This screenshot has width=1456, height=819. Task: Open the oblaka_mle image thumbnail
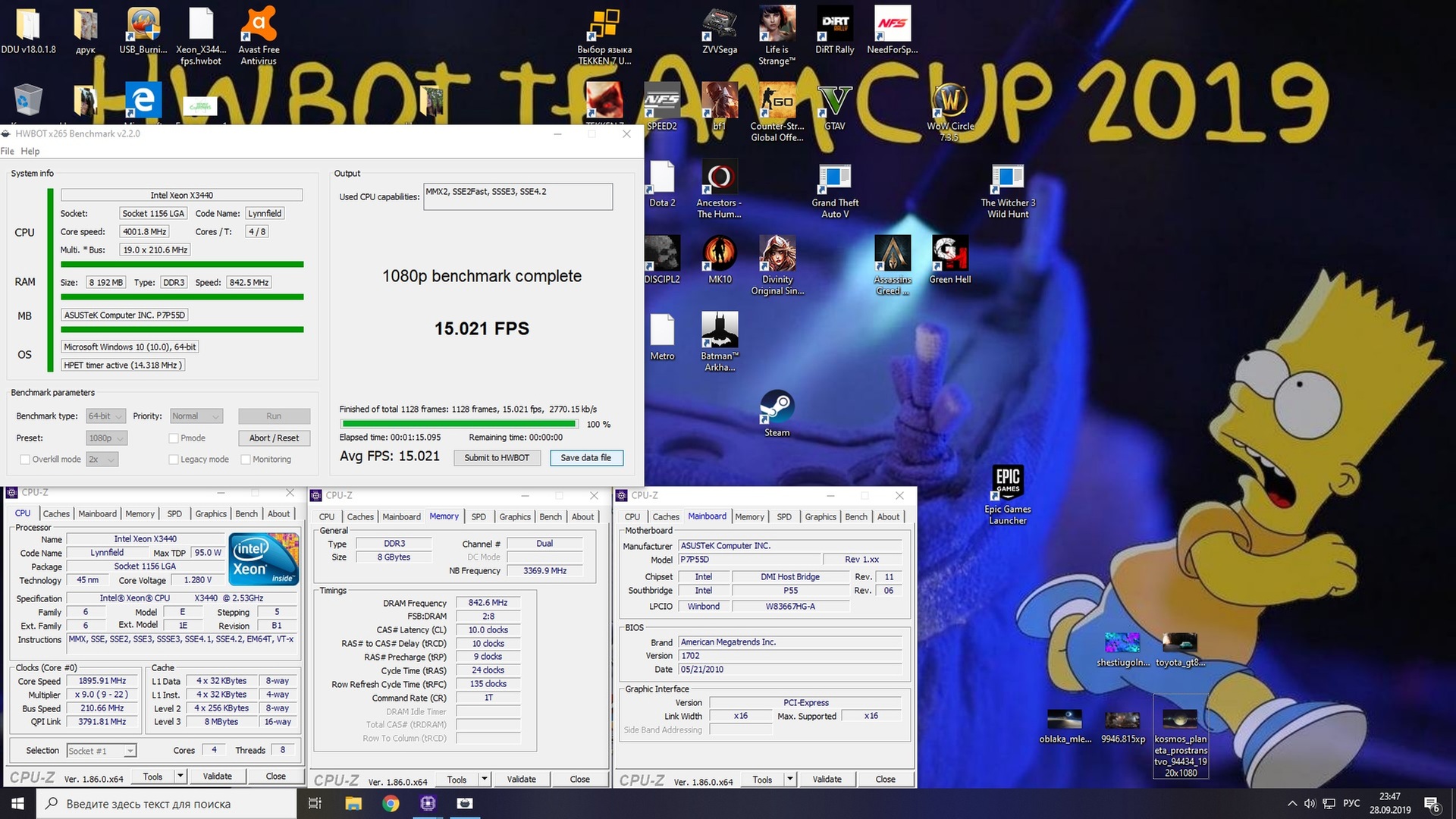(x=1065, y=726)
